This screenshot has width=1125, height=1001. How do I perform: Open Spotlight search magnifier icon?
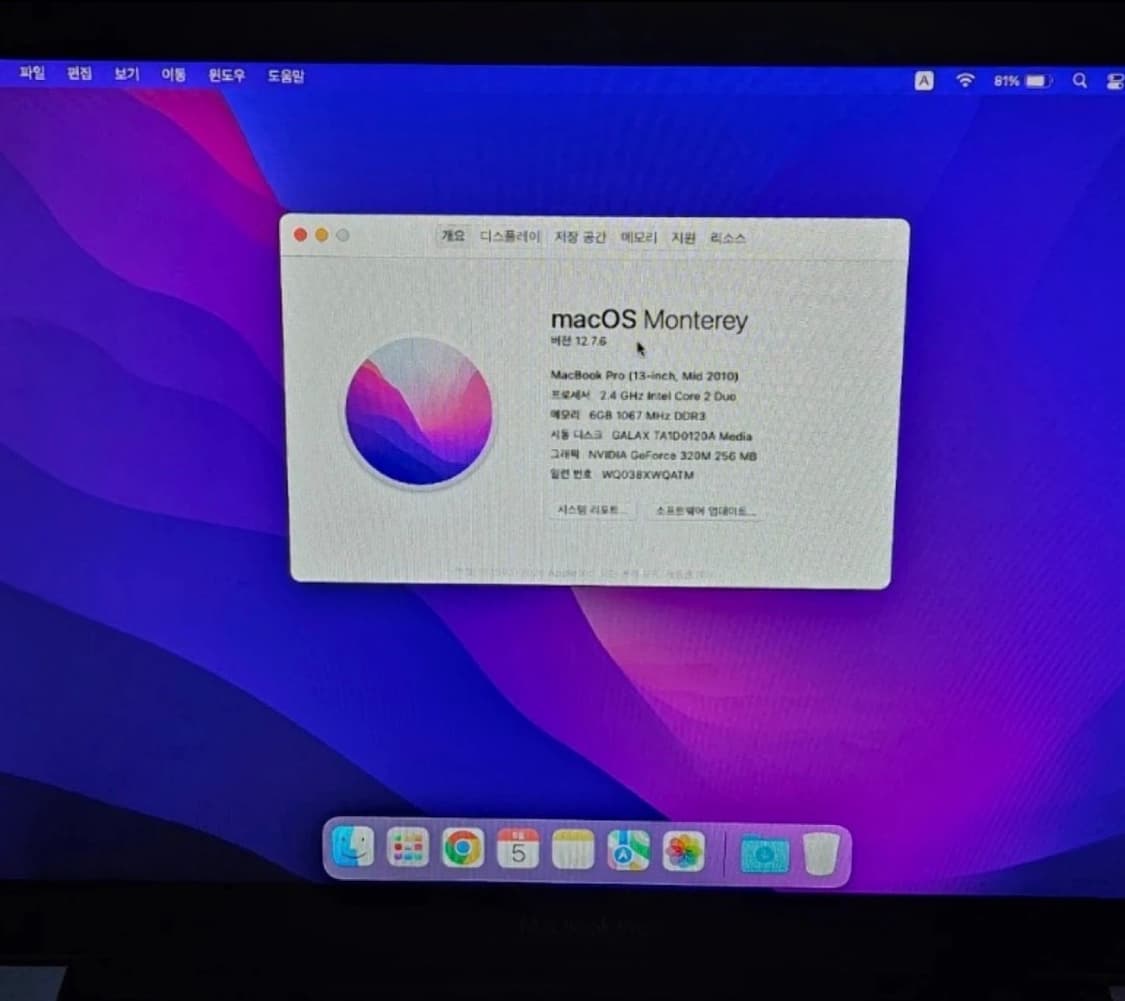click(x=1080, y=81)
